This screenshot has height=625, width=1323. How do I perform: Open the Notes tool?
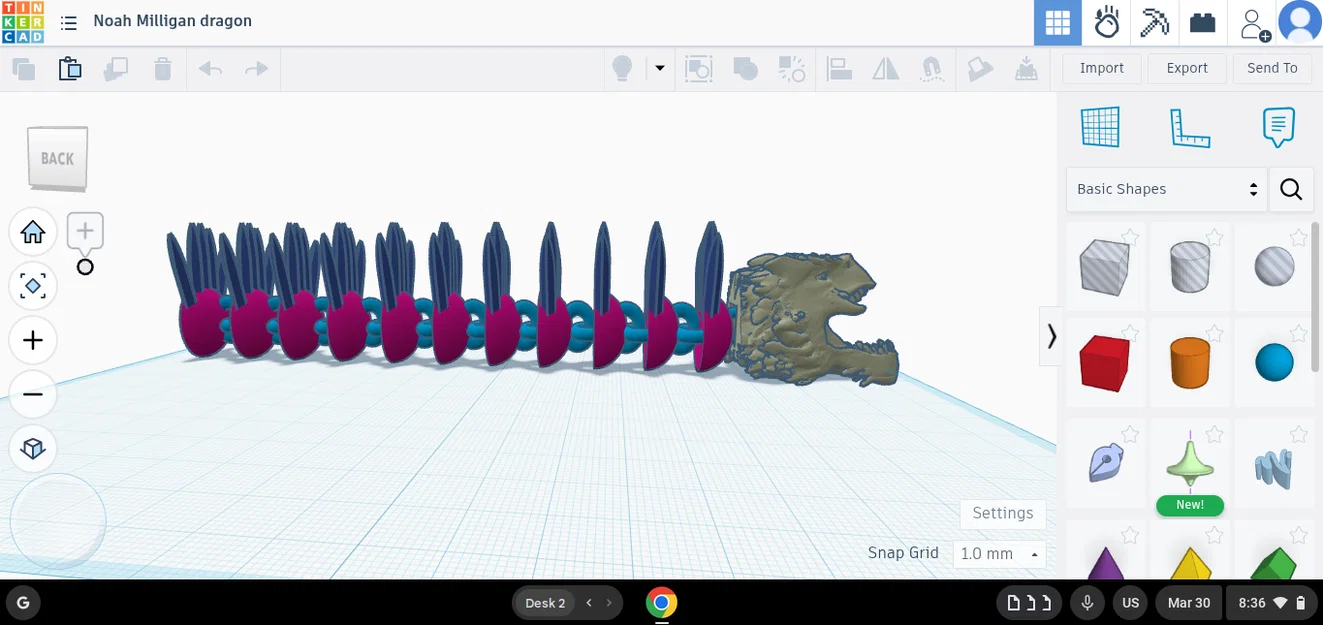tap(1278, 127)
